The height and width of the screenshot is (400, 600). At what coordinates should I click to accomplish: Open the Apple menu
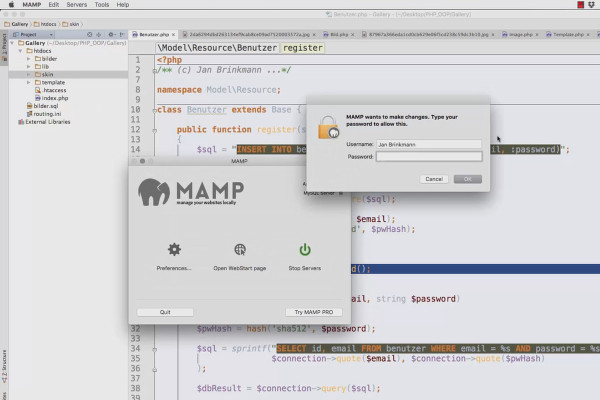(11, 5)
